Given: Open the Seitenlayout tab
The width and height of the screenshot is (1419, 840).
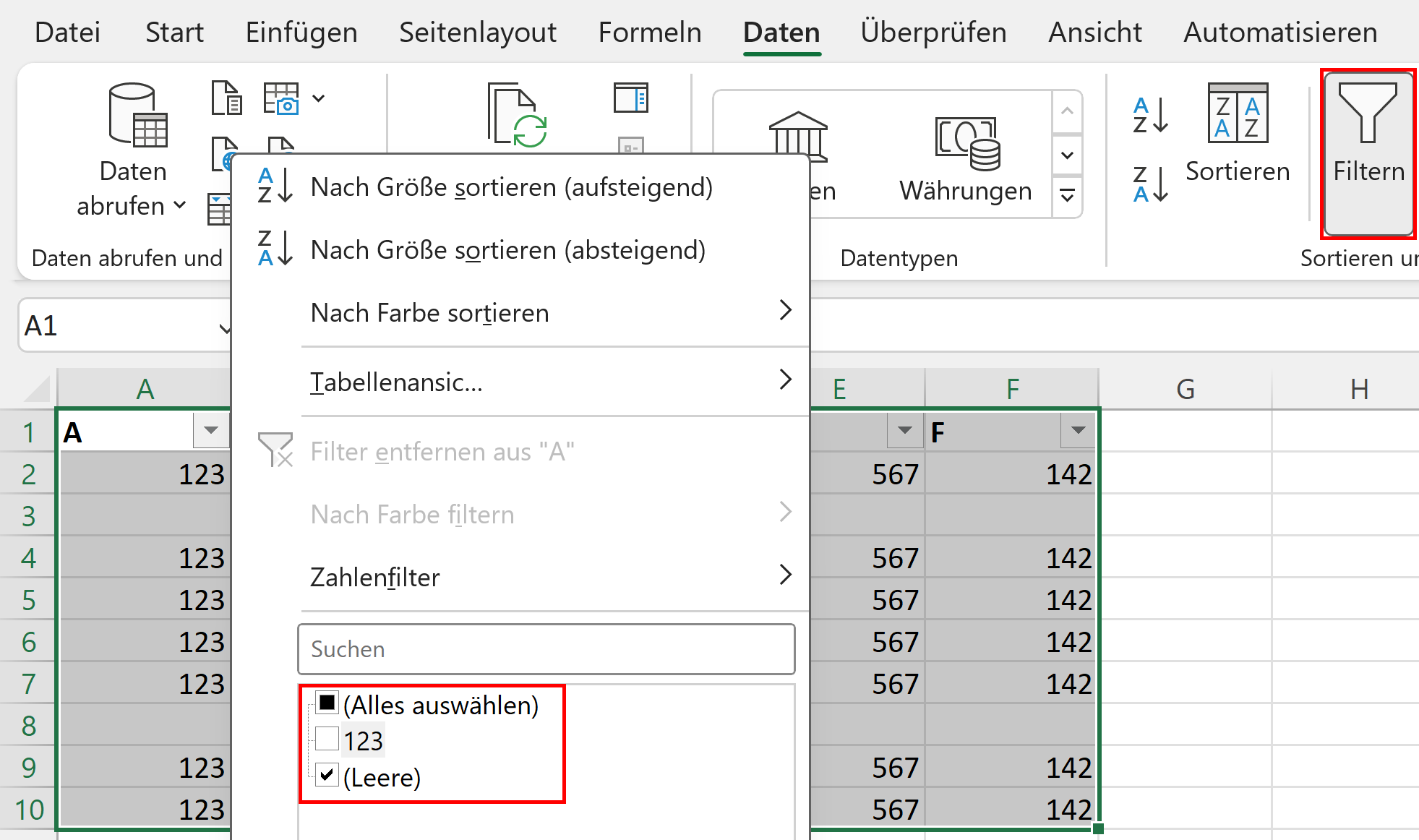Looking at the screenshot, I should pos(478,33).
